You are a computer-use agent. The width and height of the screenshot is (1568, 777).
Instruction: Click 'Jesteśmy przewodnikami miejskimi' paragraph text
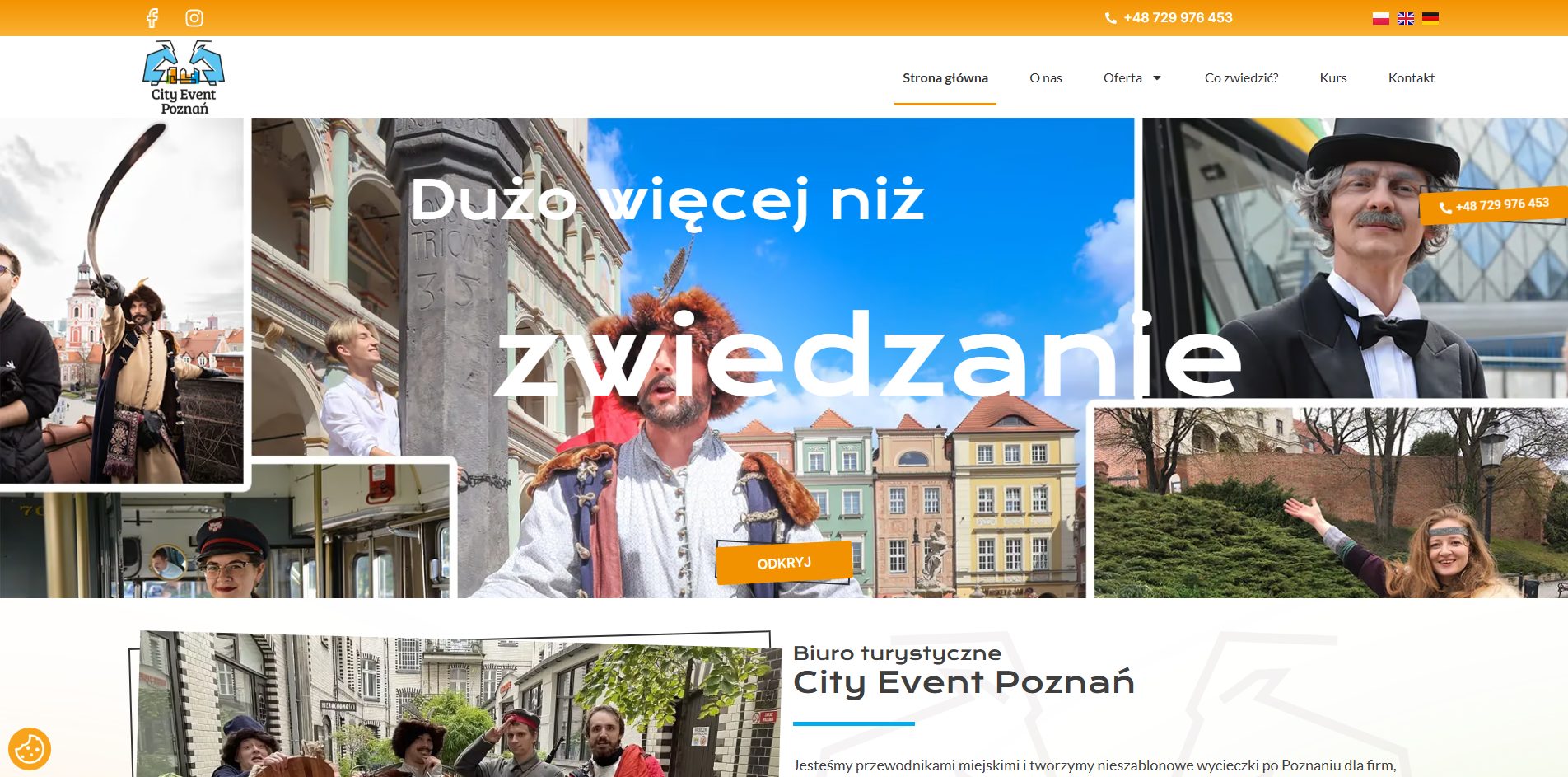[x=1094, y=765]
